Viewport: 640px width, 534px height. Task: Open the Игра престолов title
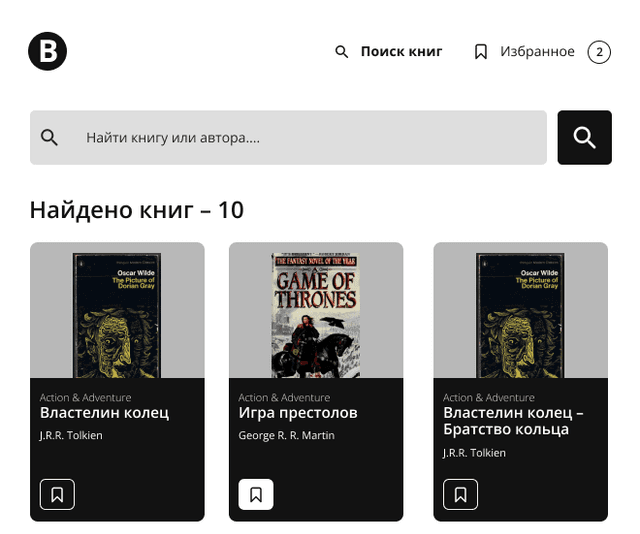click(298, 413)
